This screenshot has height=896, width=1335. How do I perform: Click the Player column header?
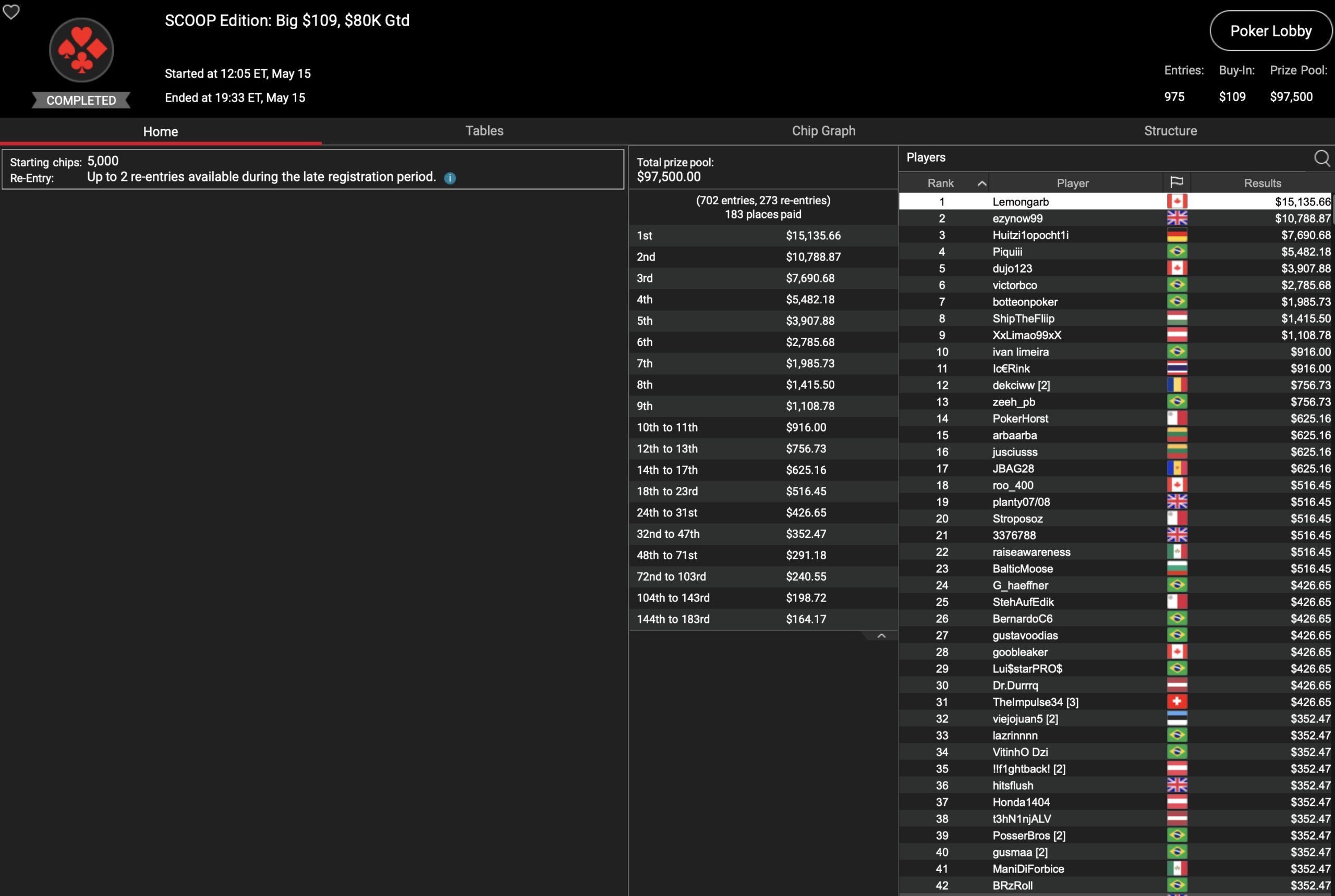1072,183
